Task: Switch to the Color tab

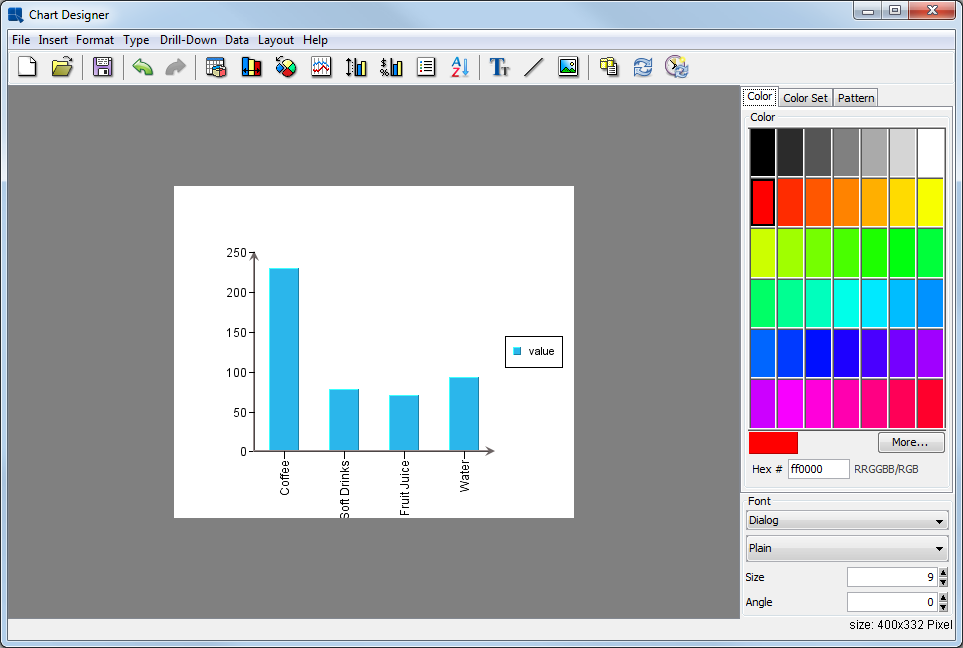Action: [760, 96]
